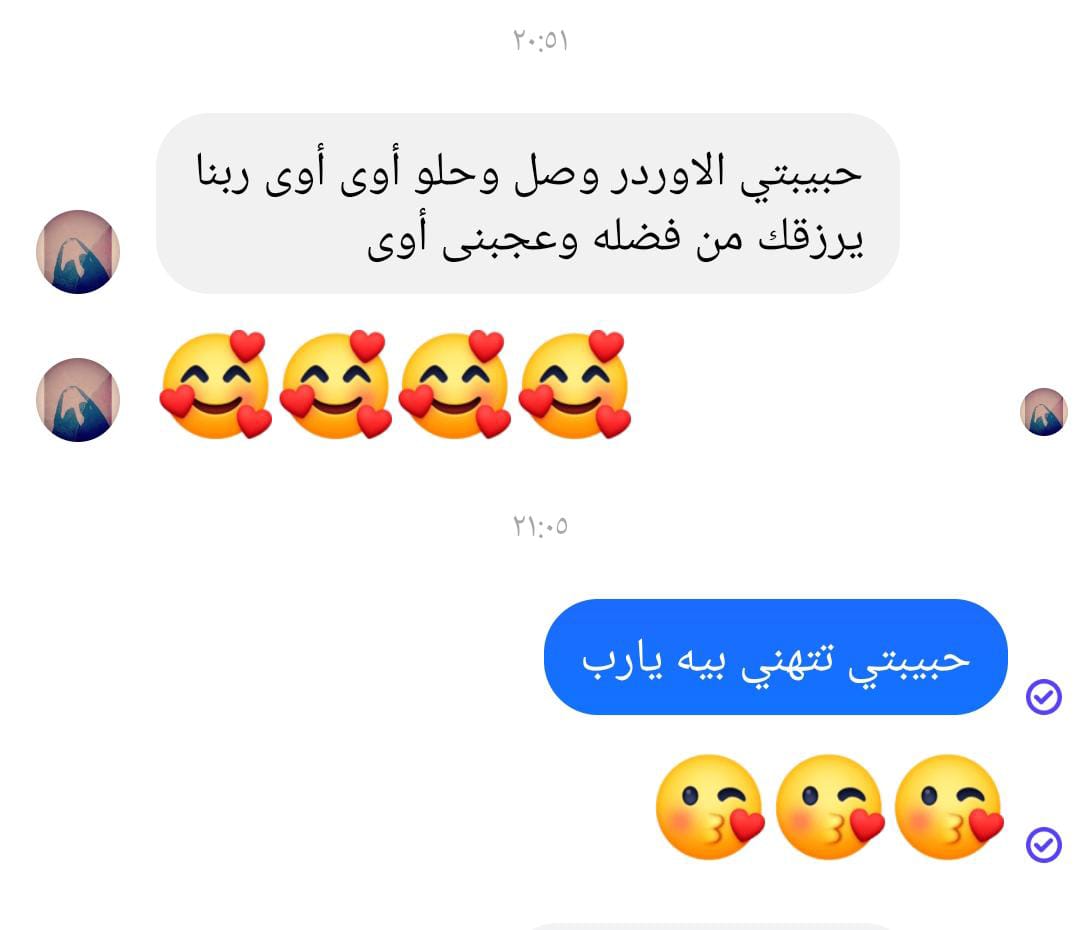
Task: Tap the small seen-by avatar on the right
Action: point(1043,412)
